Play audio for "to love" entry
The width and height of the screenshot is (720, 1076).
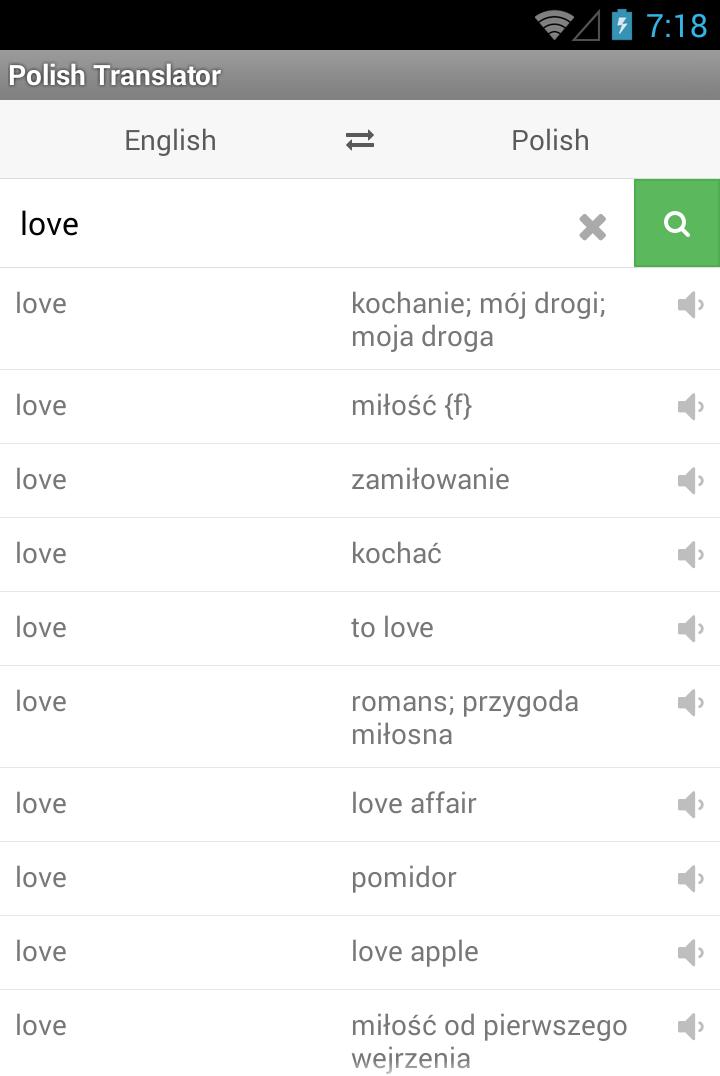pos(690,628)
